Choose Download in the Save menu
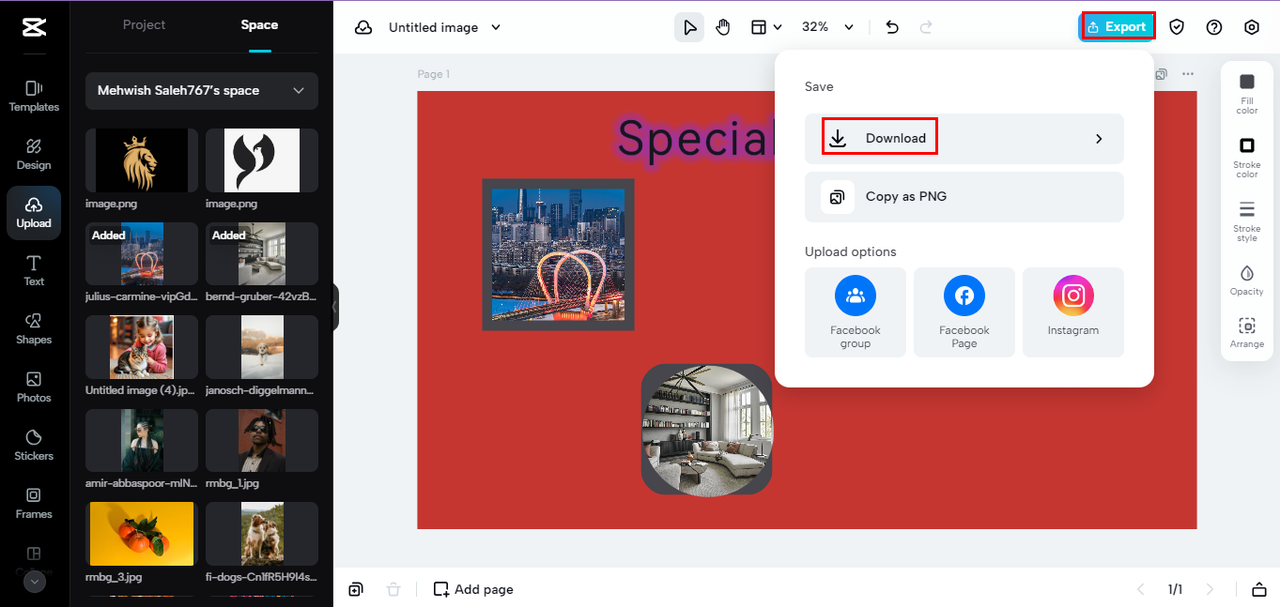This screenshot has width=1280, height=607. [x=964, y=138]
